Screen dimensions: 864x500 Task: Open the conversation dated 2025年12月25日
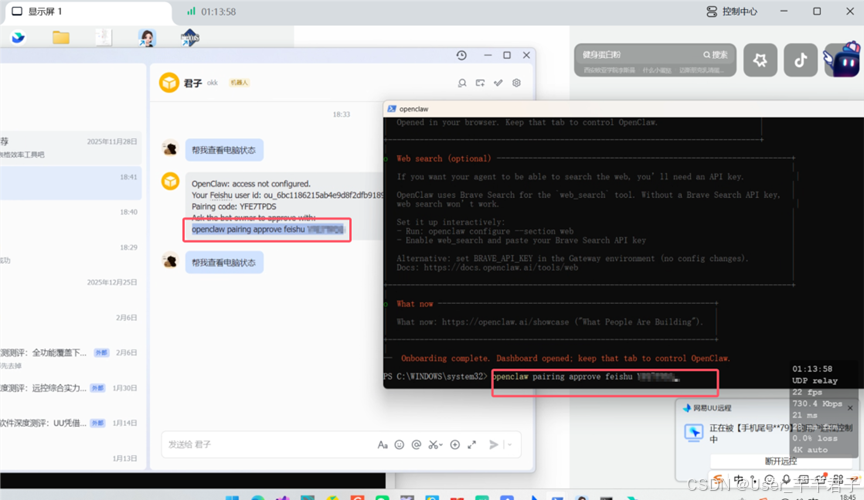71,289
